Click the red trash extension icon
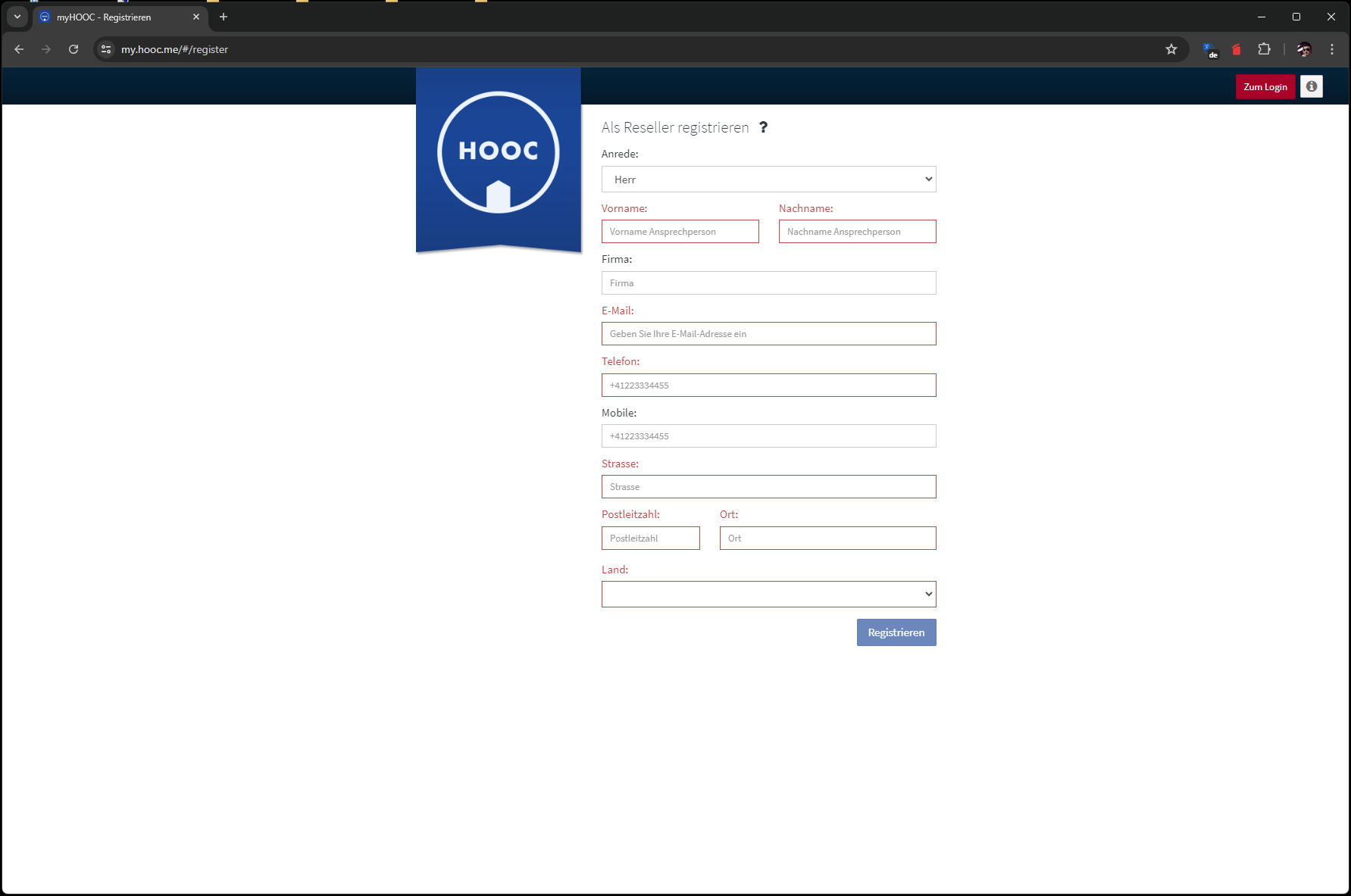 tap(1237, 49)
